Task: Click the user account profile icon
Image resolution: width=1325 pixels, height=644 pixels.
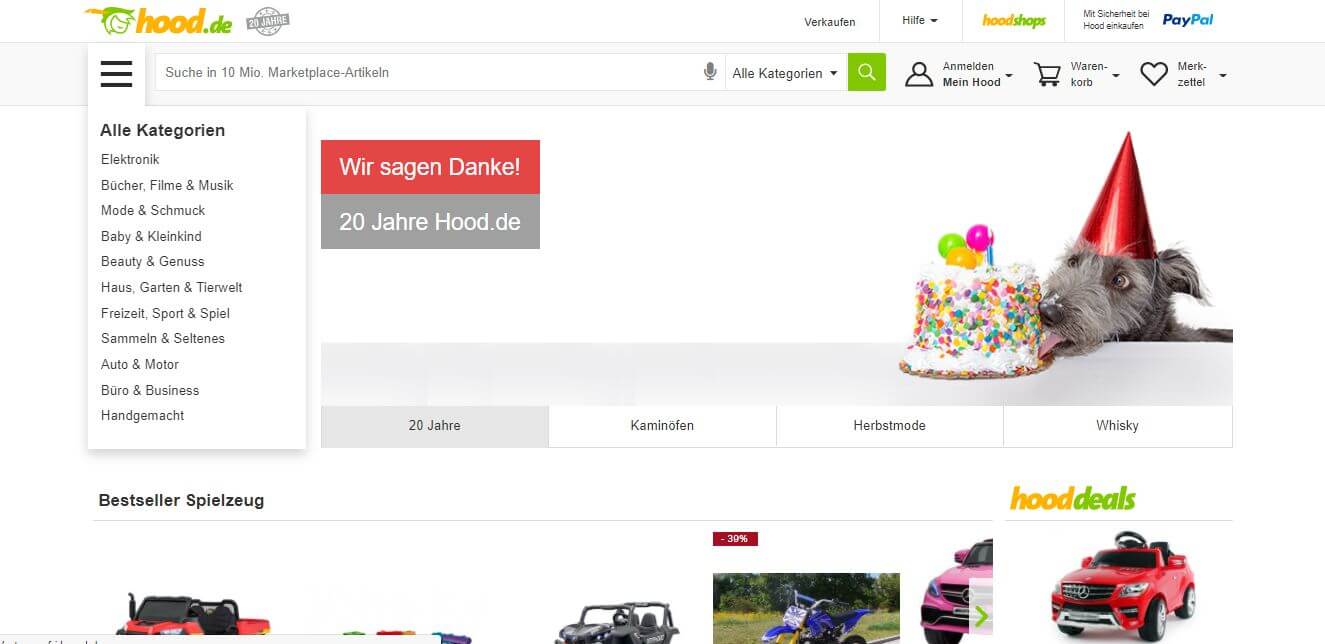Action: click(919, 74)
